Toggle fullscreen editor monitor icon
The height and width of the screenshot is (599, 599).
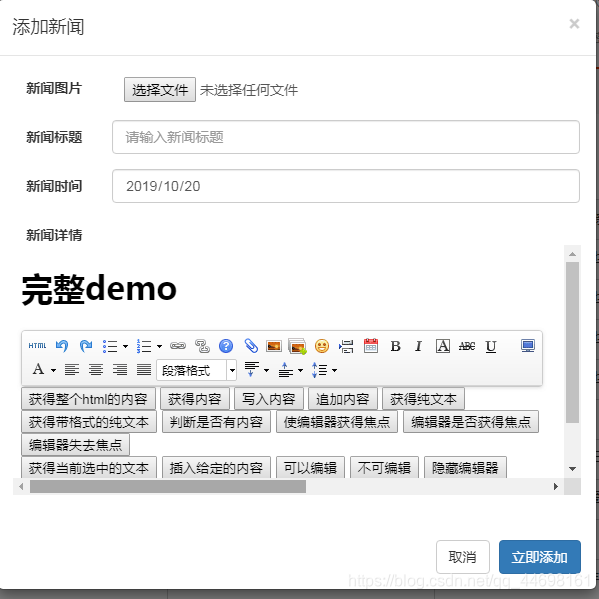click(528, 345)
